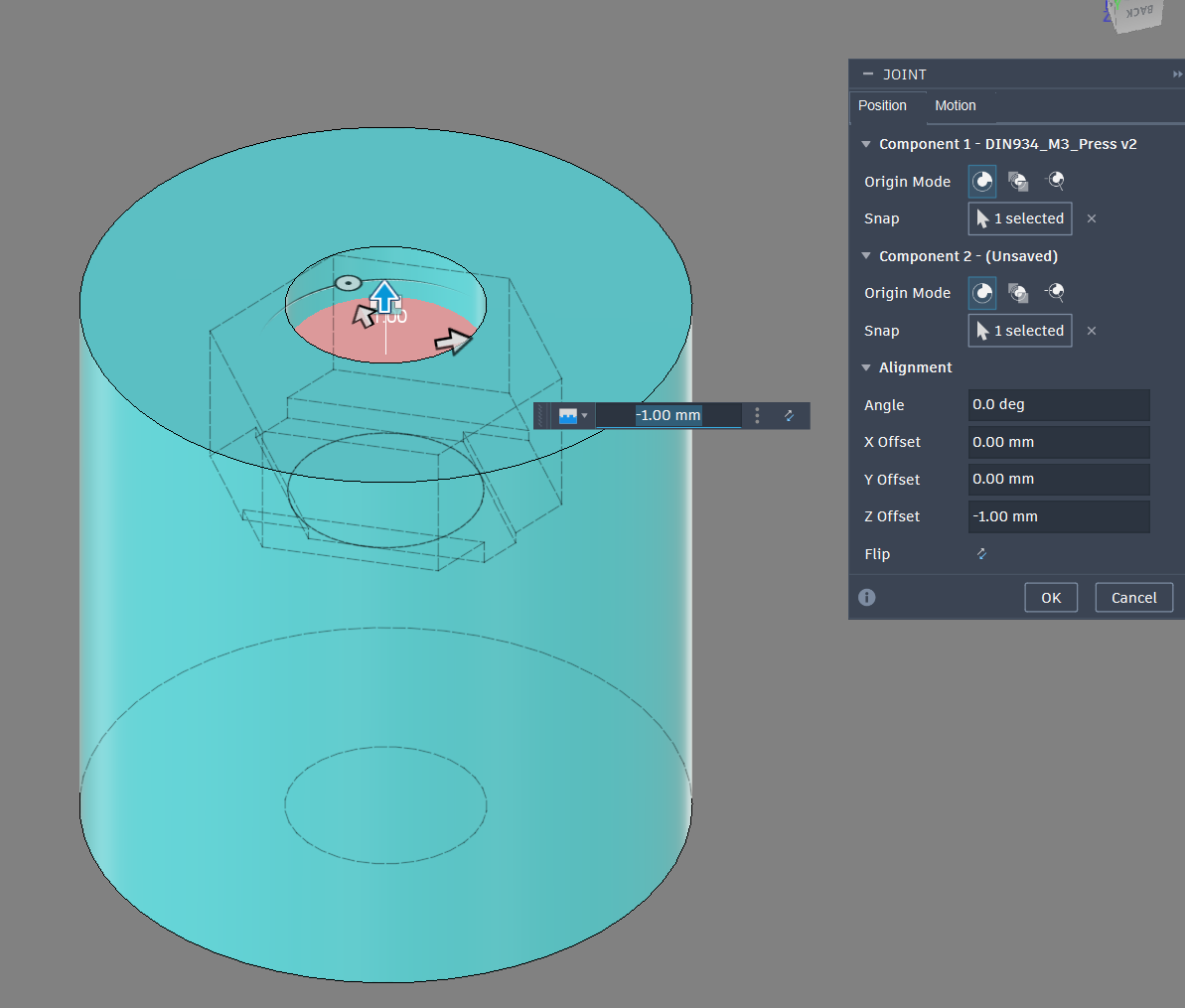
Task: Open the offset type dropdown in floating toolbar
Action: pos(573,416)
